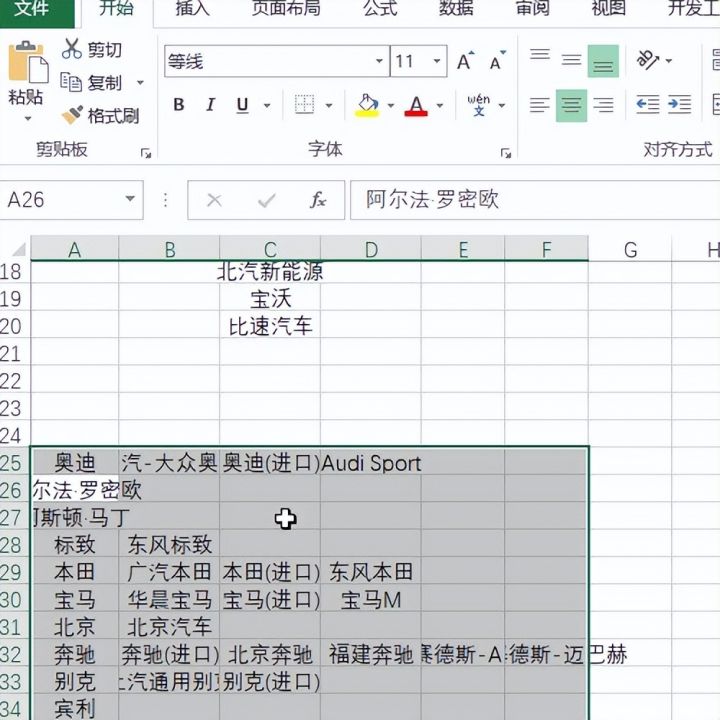Toggle underline formatting
The image size is (720, 720).
[x=242, y=105]
